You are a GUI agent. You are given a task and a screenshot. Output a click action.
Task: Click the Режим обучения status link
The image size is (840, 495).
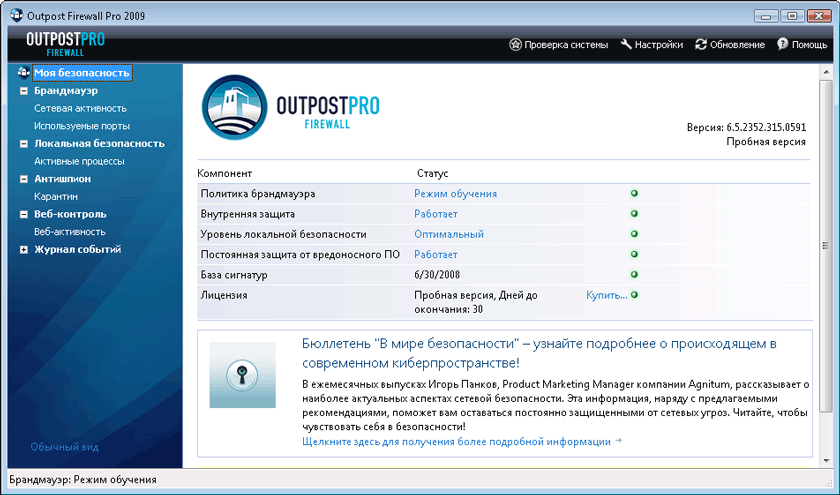tap(455, 194)
